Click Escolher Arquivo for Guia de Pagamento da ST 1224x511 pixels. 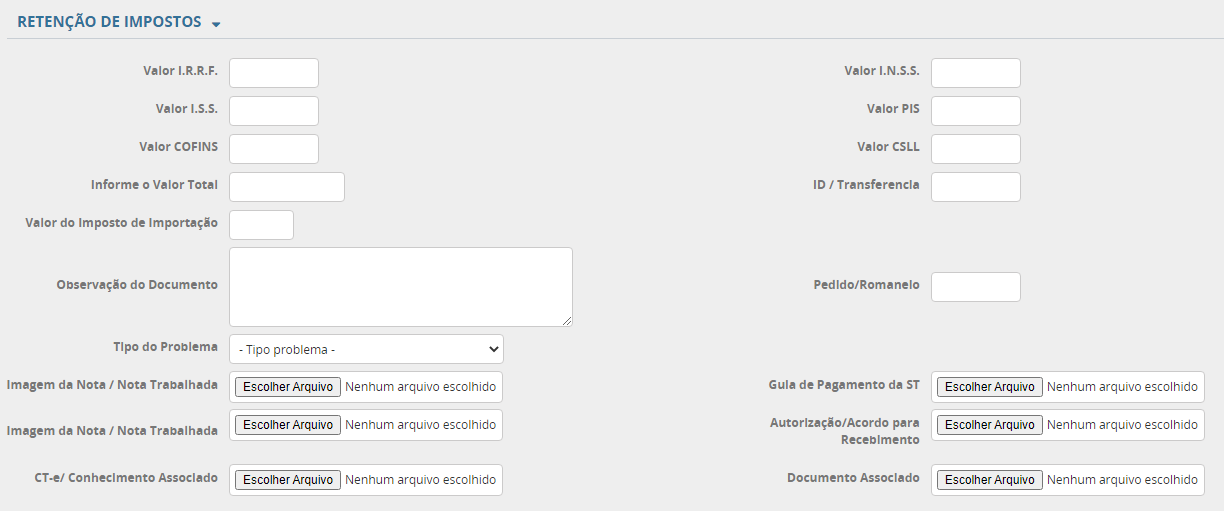click(989, 387)
